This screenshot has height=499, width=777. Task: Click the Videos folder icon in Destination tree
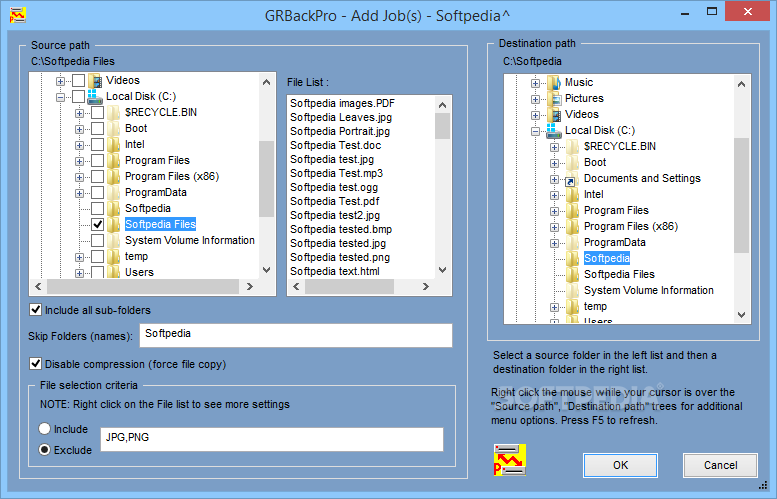tap(554, 114)
